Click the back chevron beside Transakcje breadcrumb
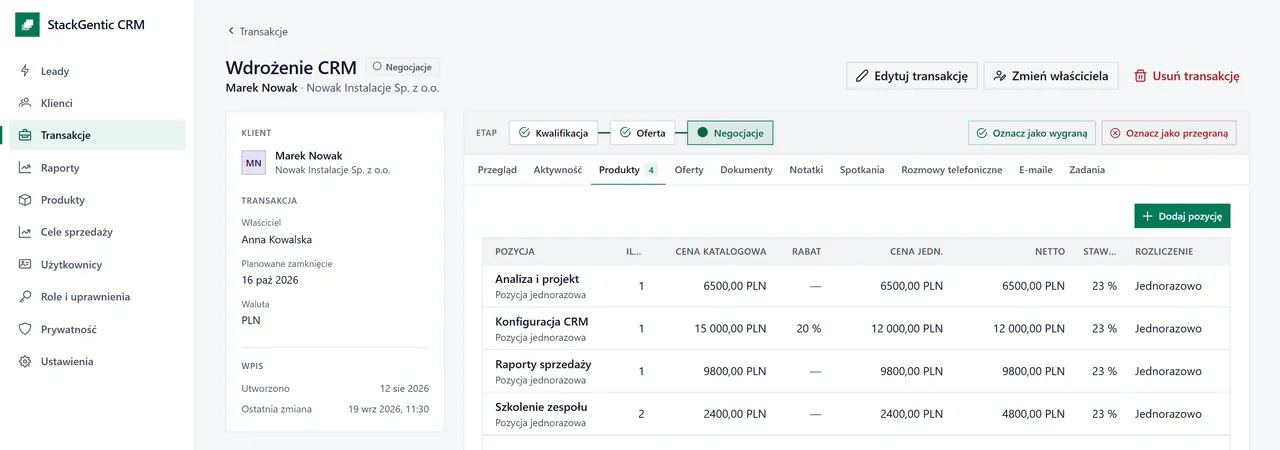The image size is (1280, 450). [x=231, y=32]
